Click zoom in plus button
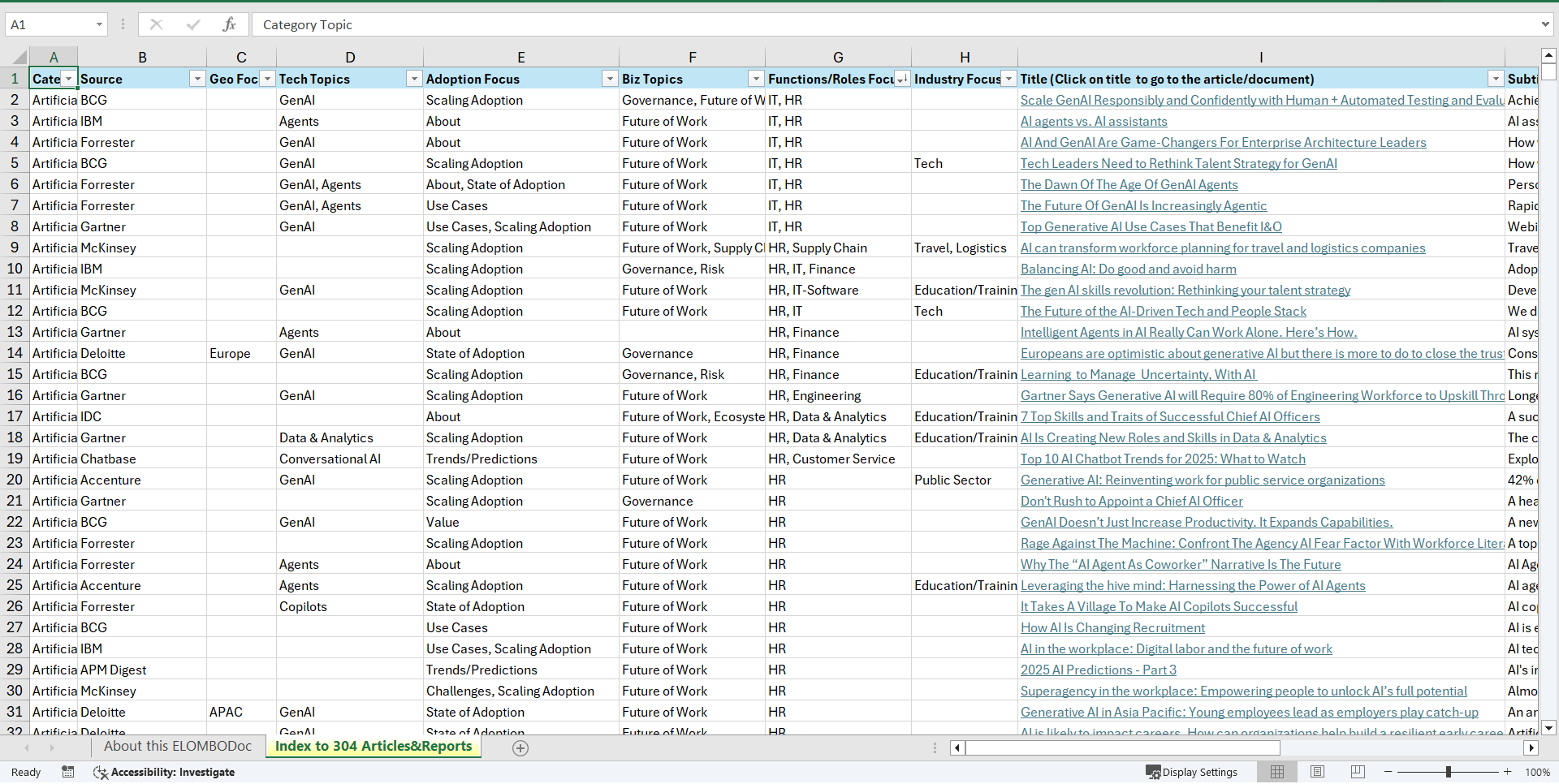The width and height of the screenshot is (1559, 784). click(x=1507, y=772)
